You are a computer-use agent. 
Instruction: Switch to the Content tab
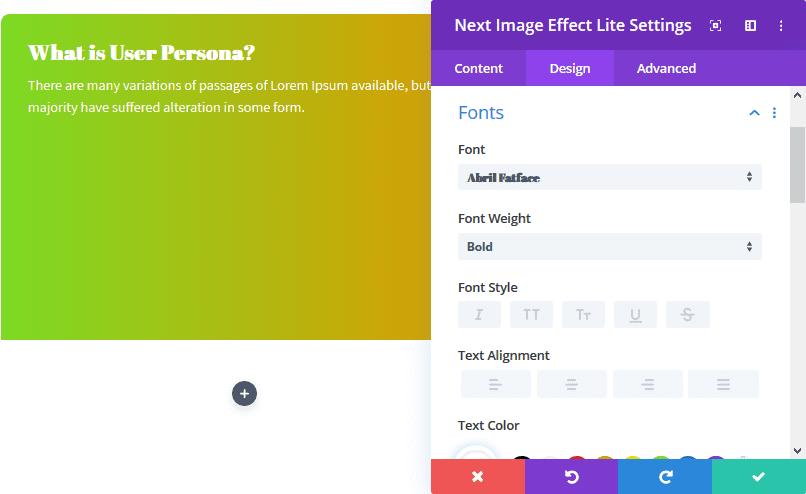479,68
